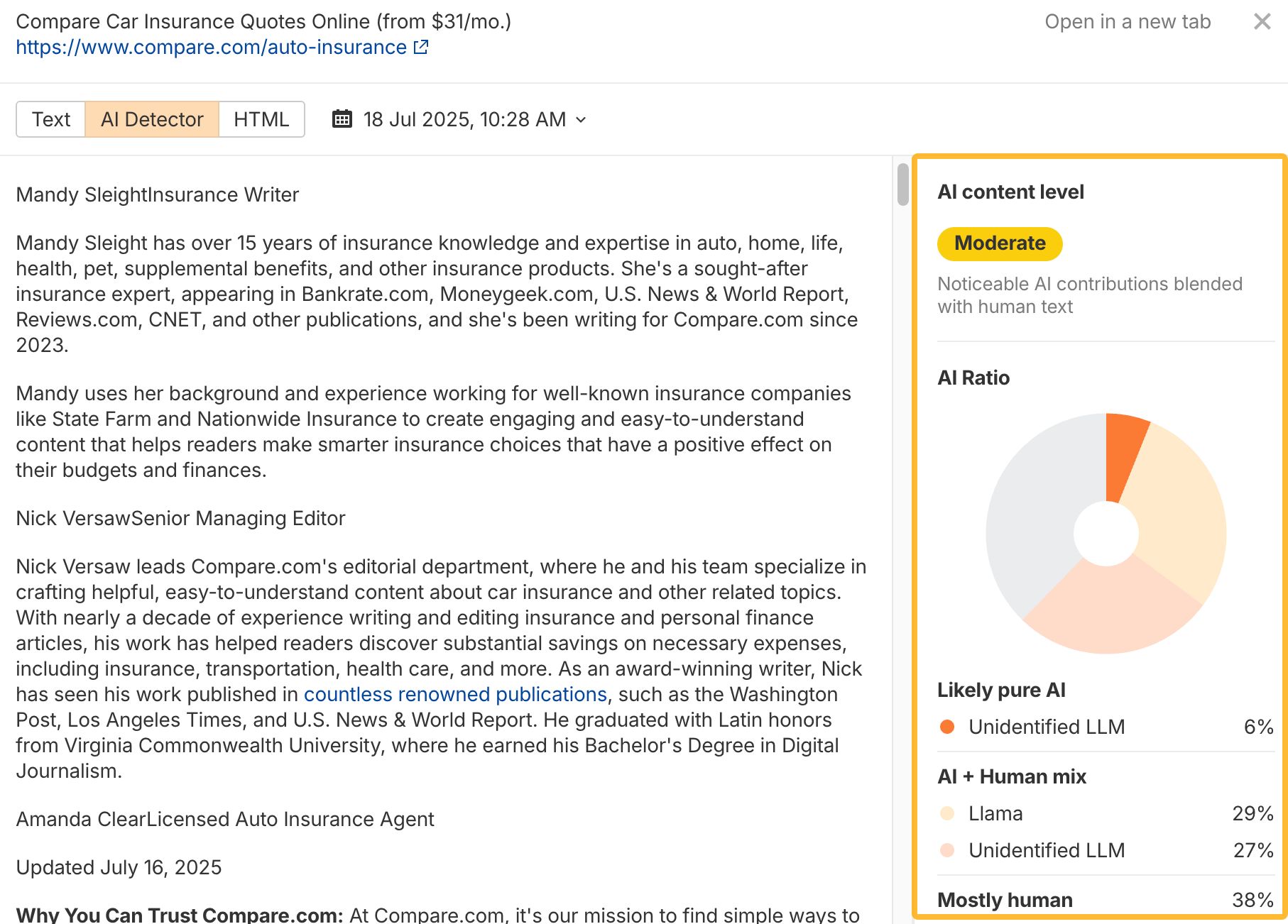This screenshot has height=924, width=1288.
Task: Open the HTML tab
Action: point(261,119)
